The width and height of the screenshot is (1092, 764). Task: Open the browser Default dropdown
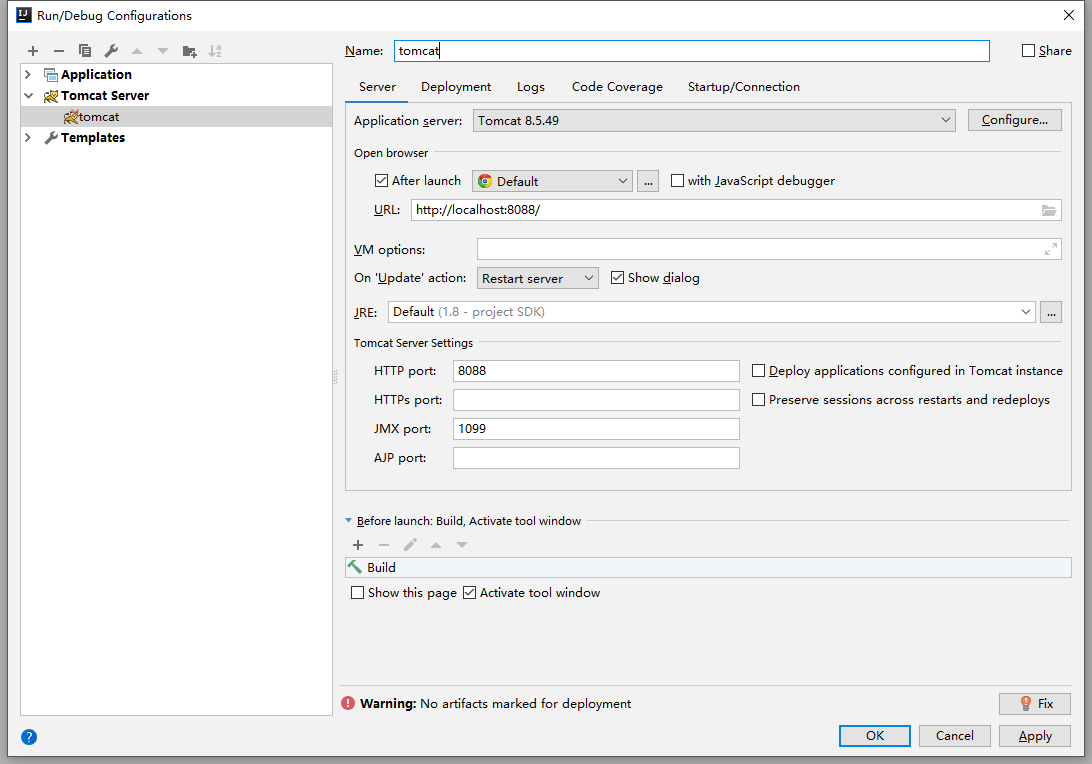[x=552, y=181]
